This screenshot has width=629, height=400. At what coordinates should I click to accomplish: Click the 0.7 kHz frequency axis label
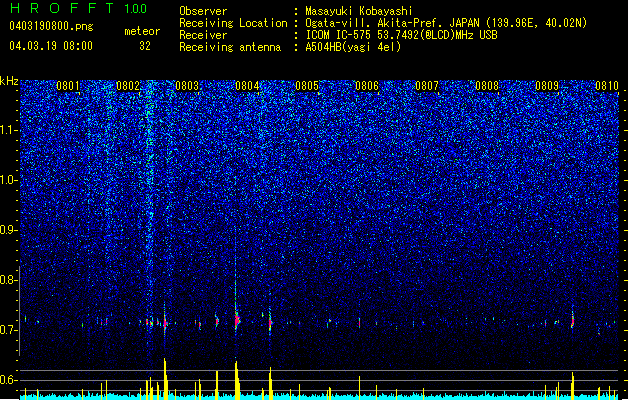coord(9,330)
